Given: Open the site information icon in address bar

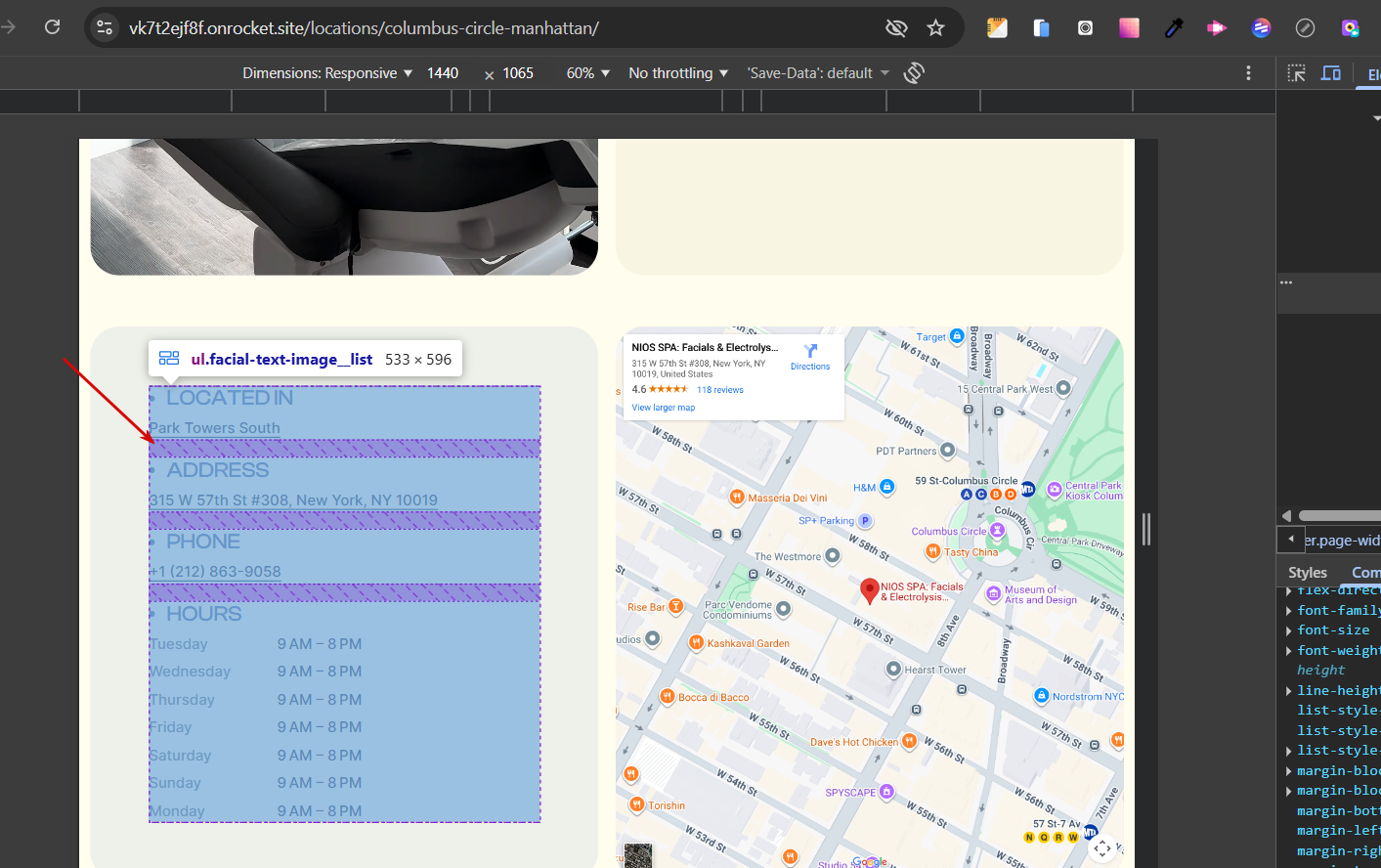Looking at the screenshot, I should click(105, 27).
